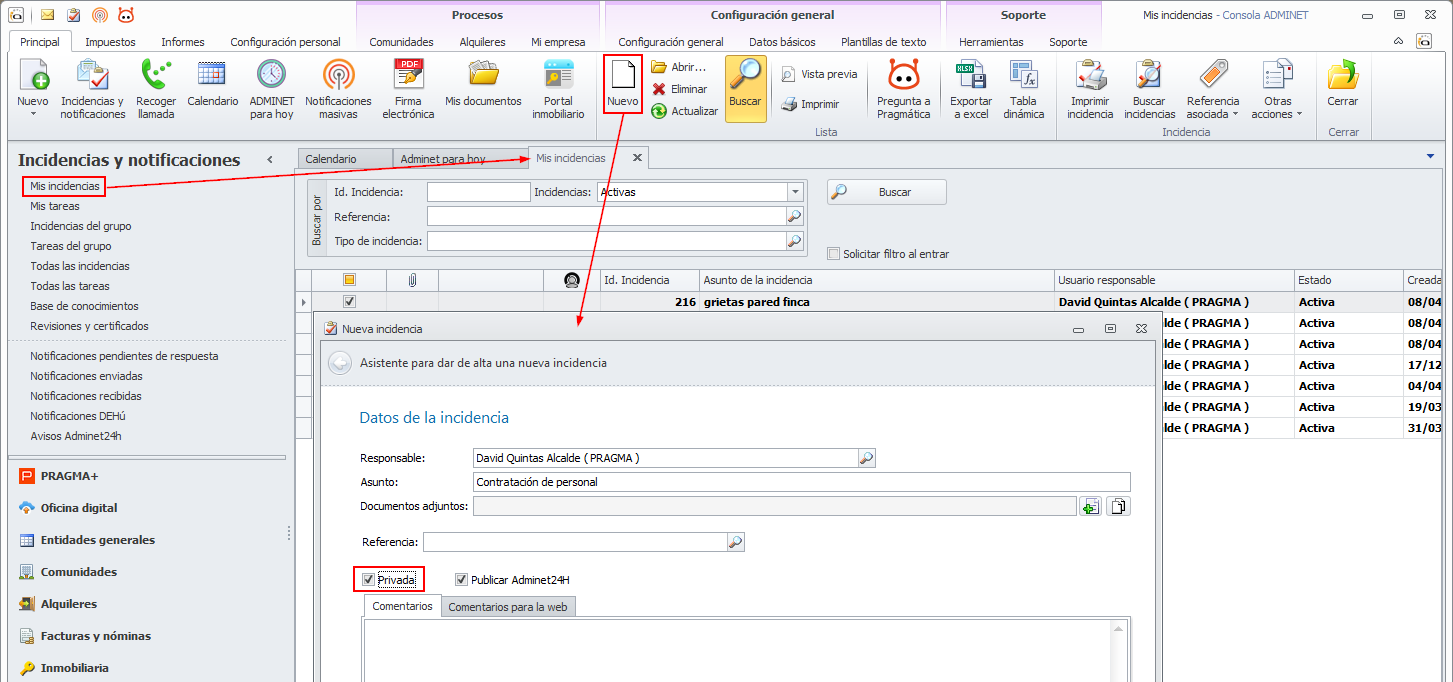Sort by Estado column header
1453x682 pixels.
tap(1348, 280)
